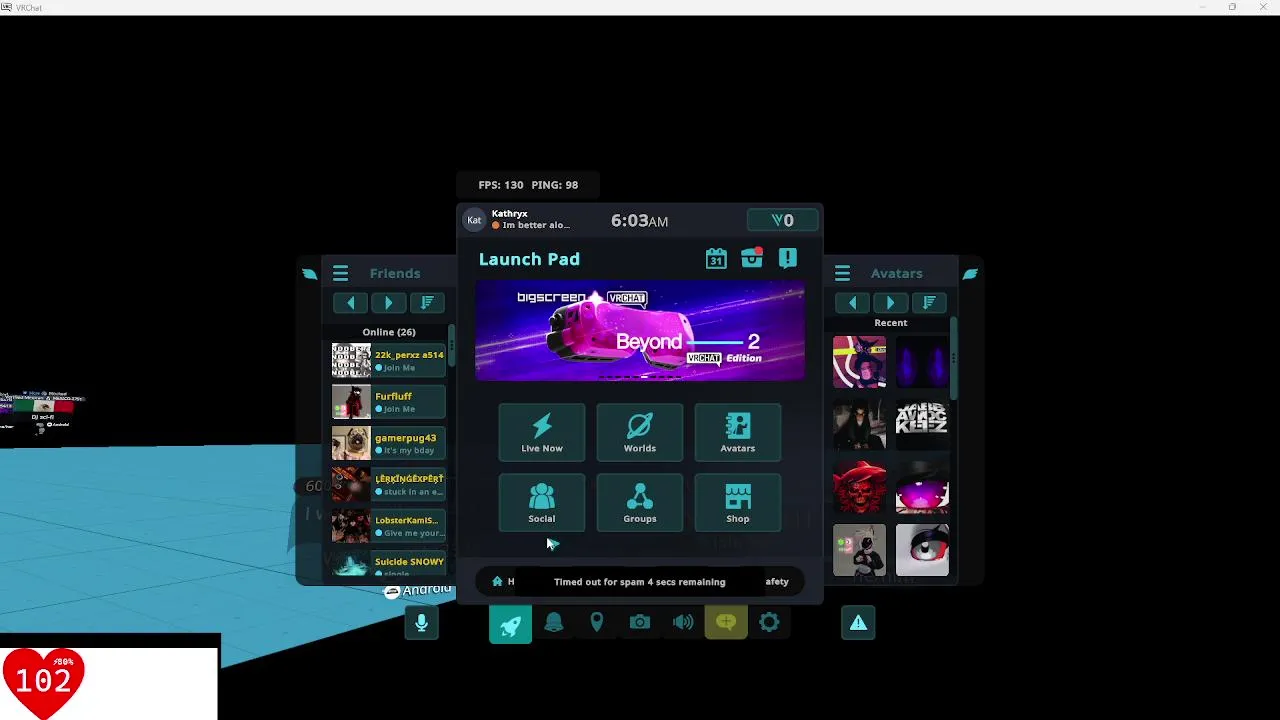The height and width of the screenshot is (720, 1280).
Task: Go to previous page in Friends panel
Action: [350, 303]
